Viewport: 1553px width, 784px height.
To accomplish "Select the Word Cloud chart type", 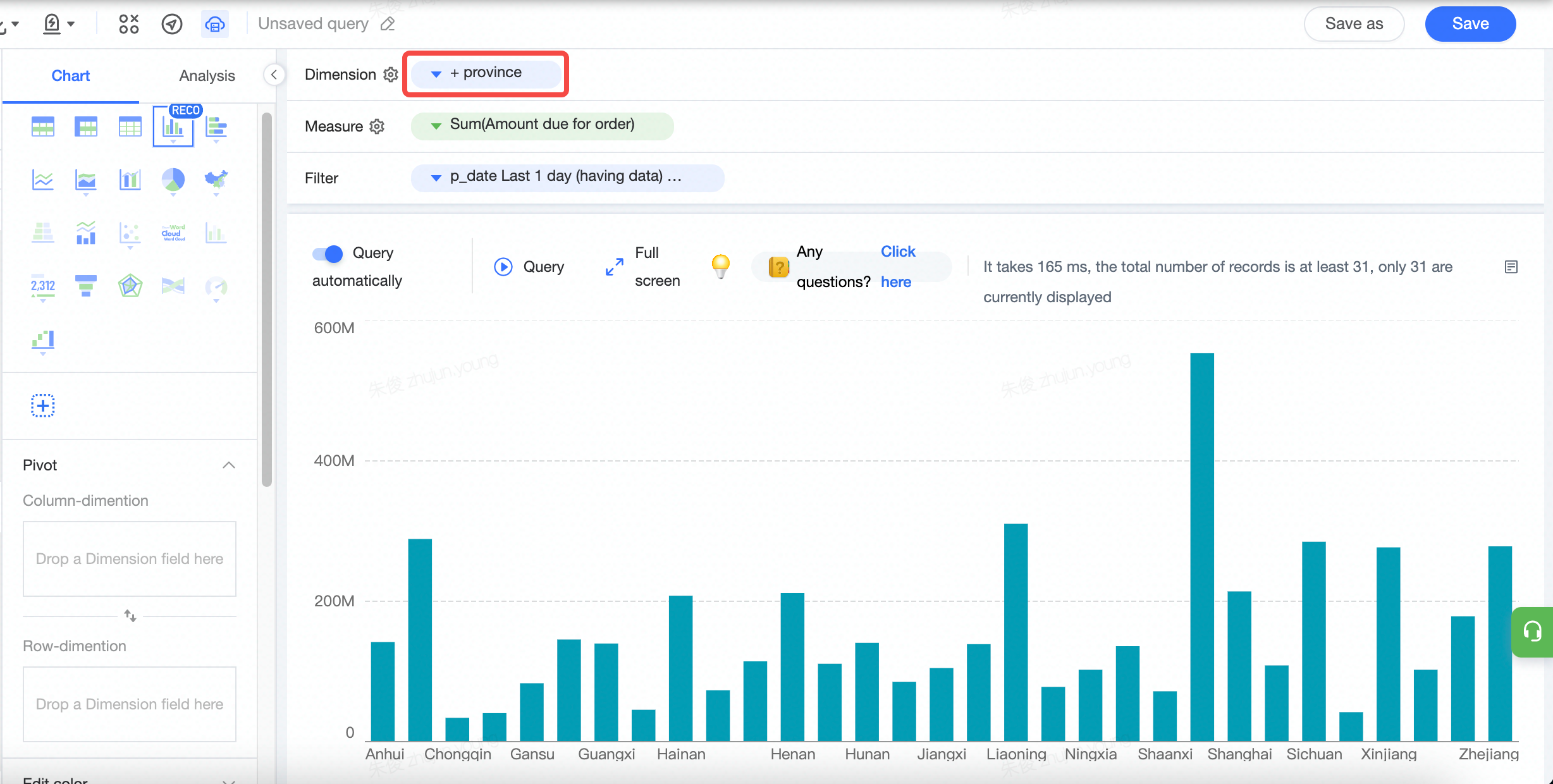I will point(173,233).
